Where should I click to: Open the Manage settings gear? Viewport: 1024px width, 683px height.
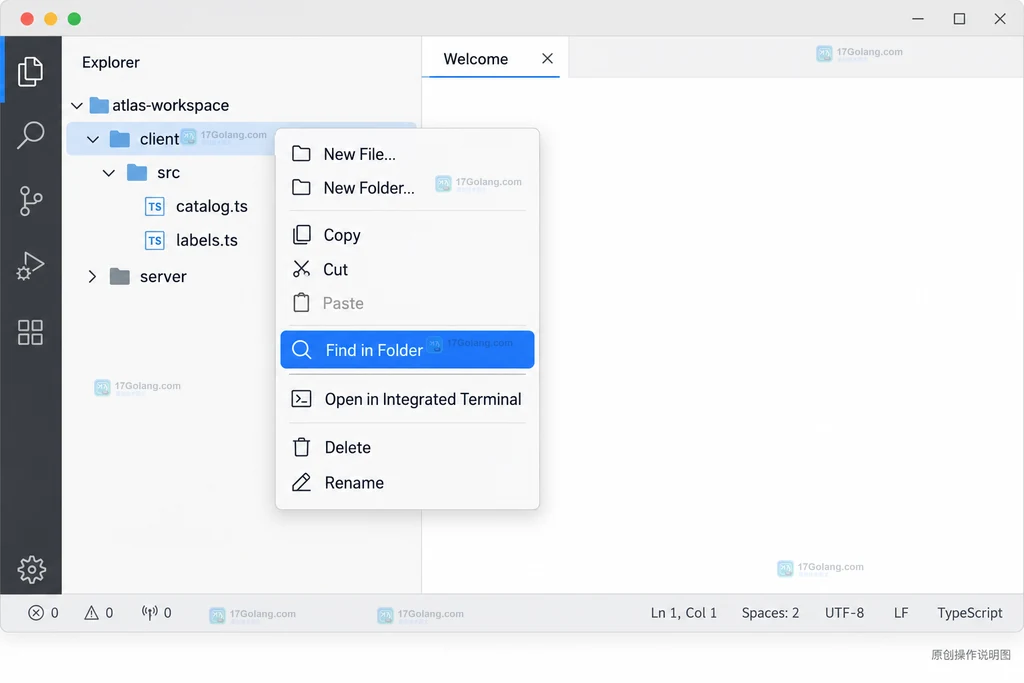31,569
